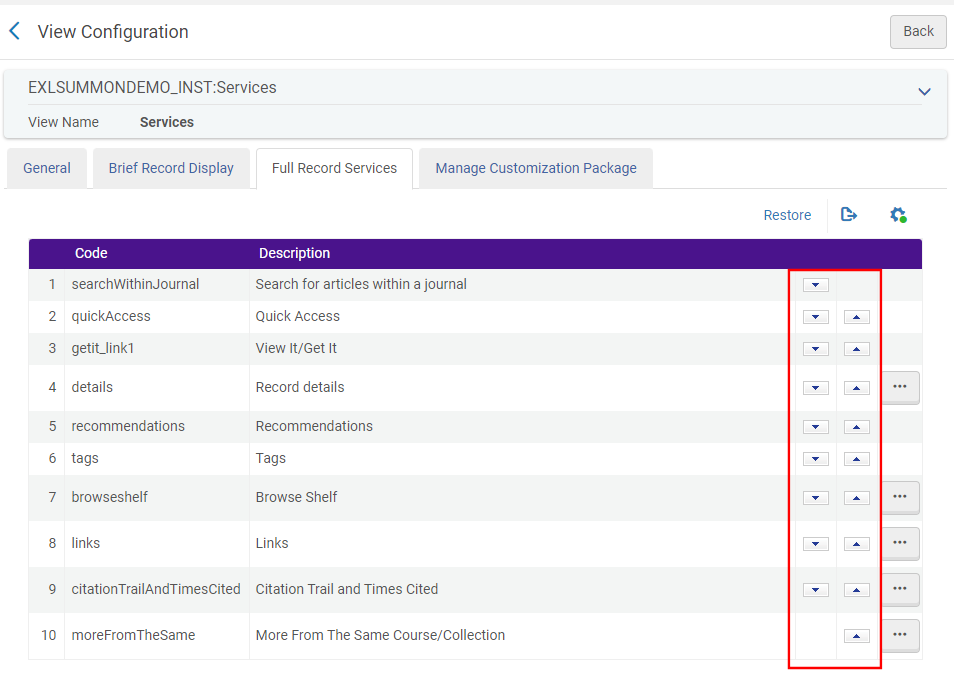Image resolution: width=954 pixels, height=683 pixels.
Task: Move links row down
Action: 815,544
